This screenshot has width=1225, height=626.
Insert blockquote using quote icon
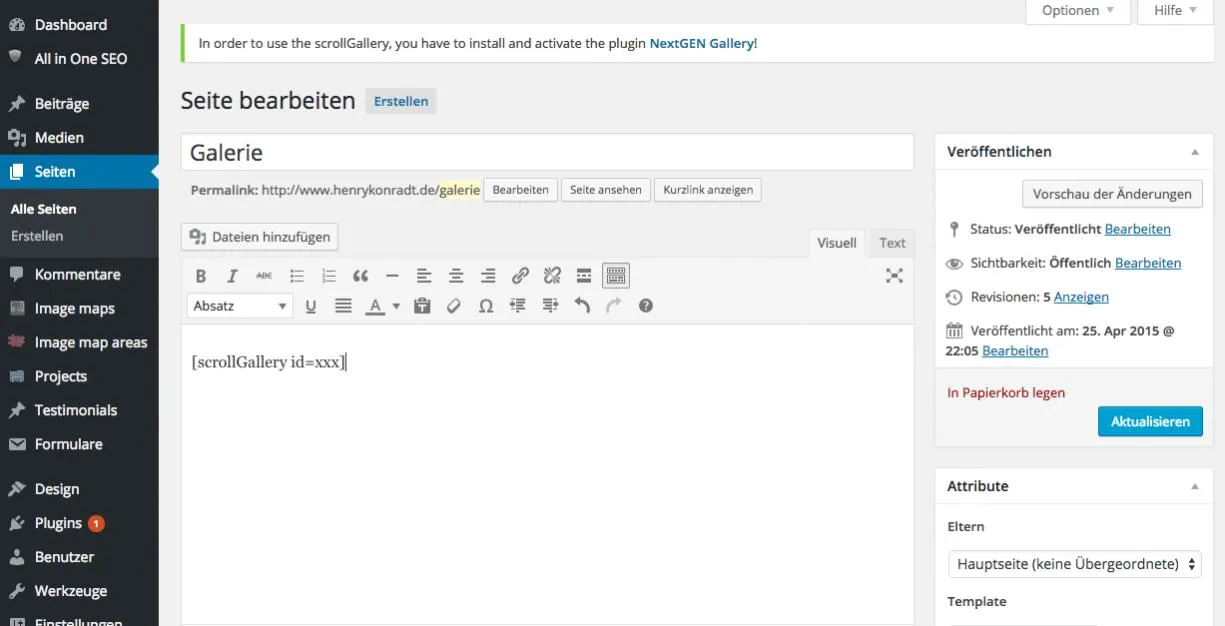coord(361,276)
